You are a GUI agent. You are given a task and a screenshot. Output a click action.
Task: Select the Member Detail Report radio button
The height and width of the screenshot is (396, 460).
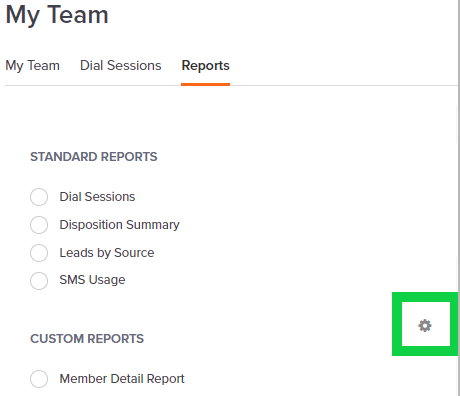[39, 379]
